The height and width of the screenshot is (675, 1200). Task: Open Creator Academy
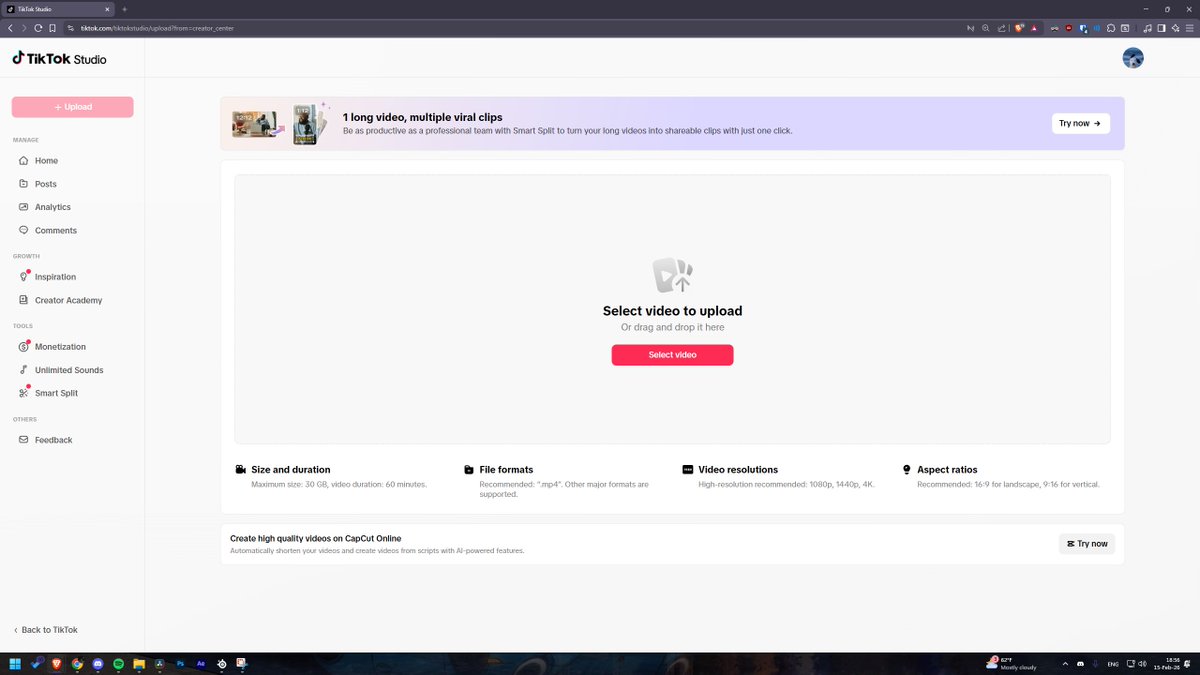(72, 300)
